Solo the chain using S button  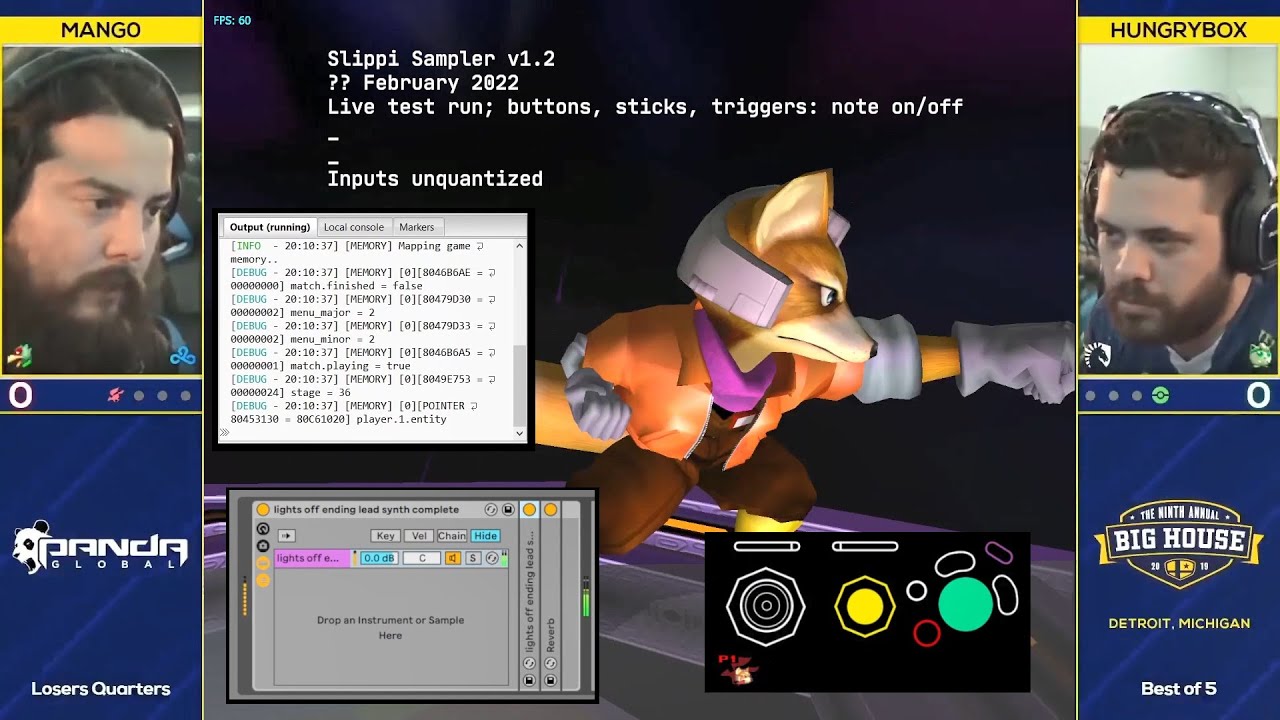tap(473, 558)
